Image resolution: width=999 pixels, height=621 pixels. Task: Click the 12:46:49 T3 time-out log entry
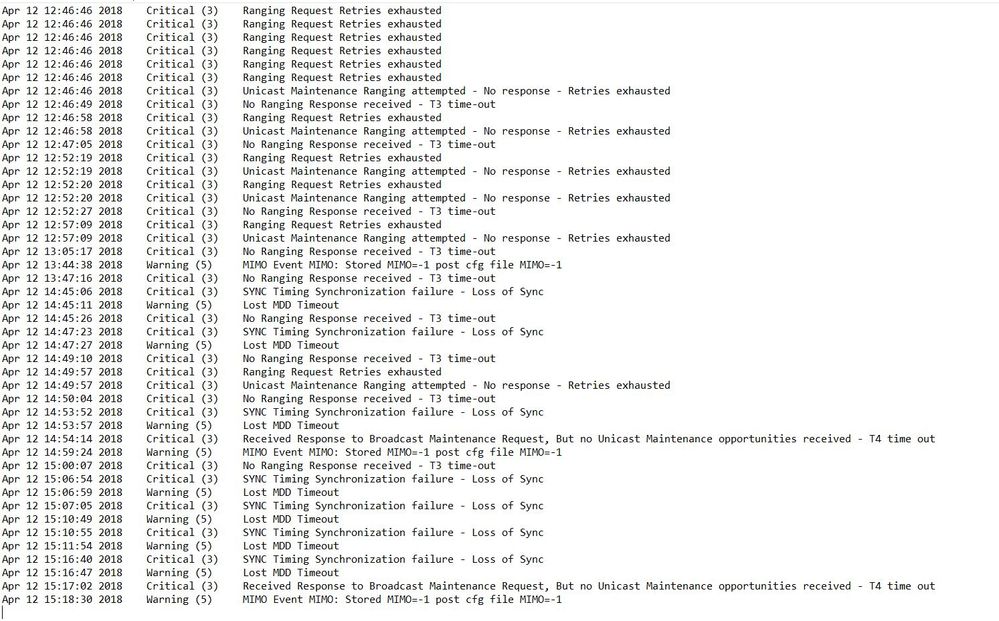pos(369,104)
